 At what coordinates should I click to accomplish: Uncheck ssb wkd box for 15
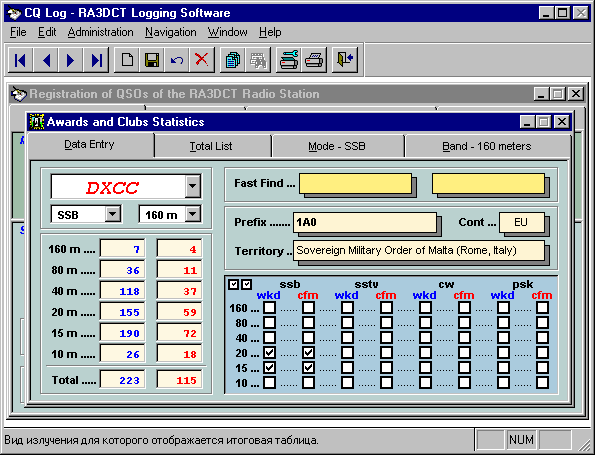pos(269,367)
